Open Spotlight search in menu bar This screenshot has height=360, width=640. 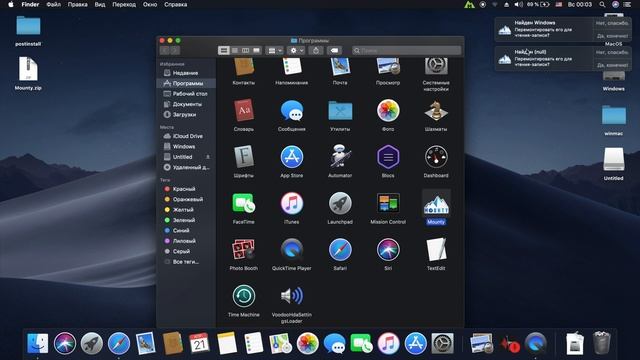(602, 4)
